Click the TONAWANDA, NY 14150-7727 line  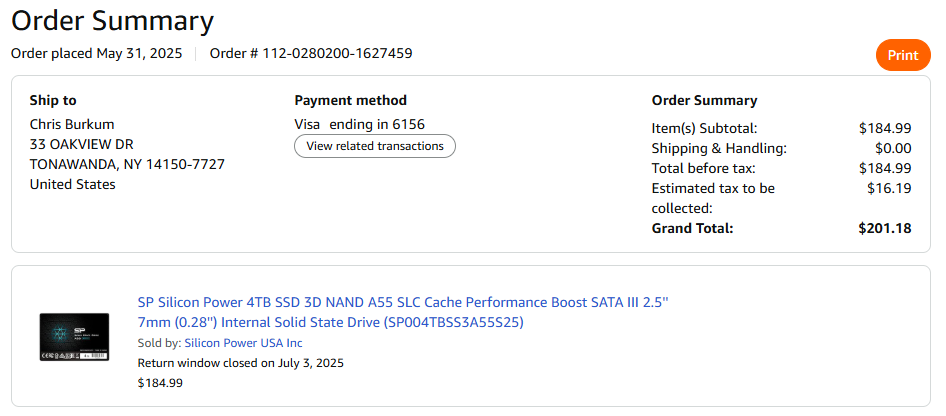(127, 164)
